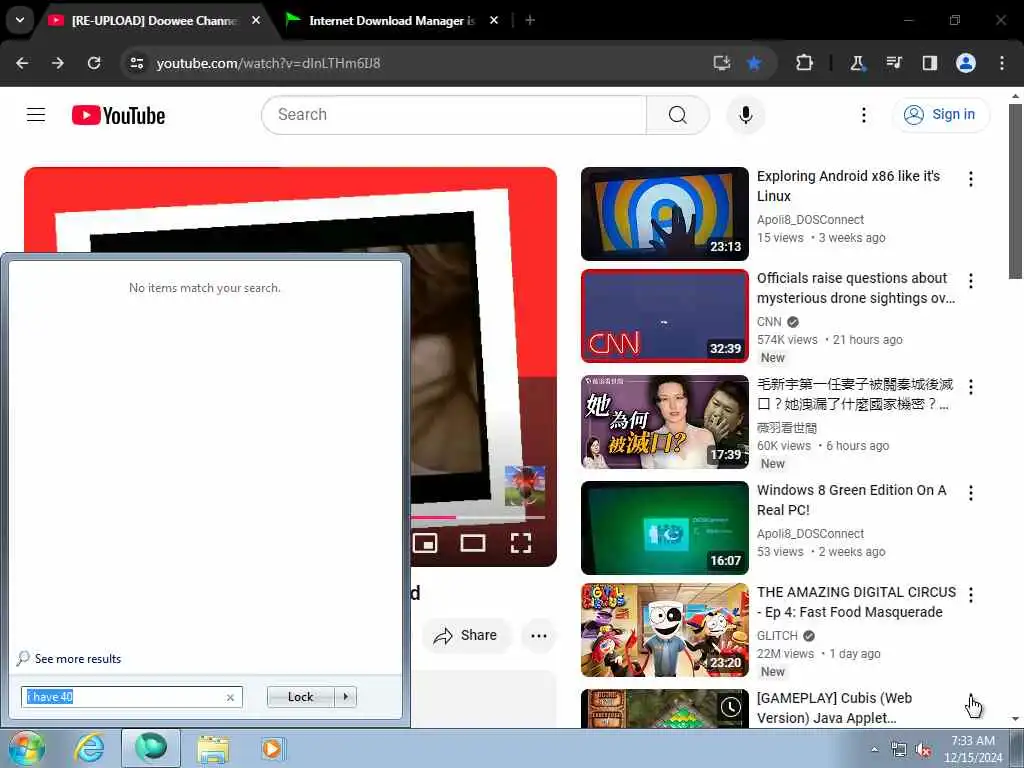This screenshot has width=1024, height=768.
Task: Select the youtube.com URL in address bar
Action: [x=268, y=63]
